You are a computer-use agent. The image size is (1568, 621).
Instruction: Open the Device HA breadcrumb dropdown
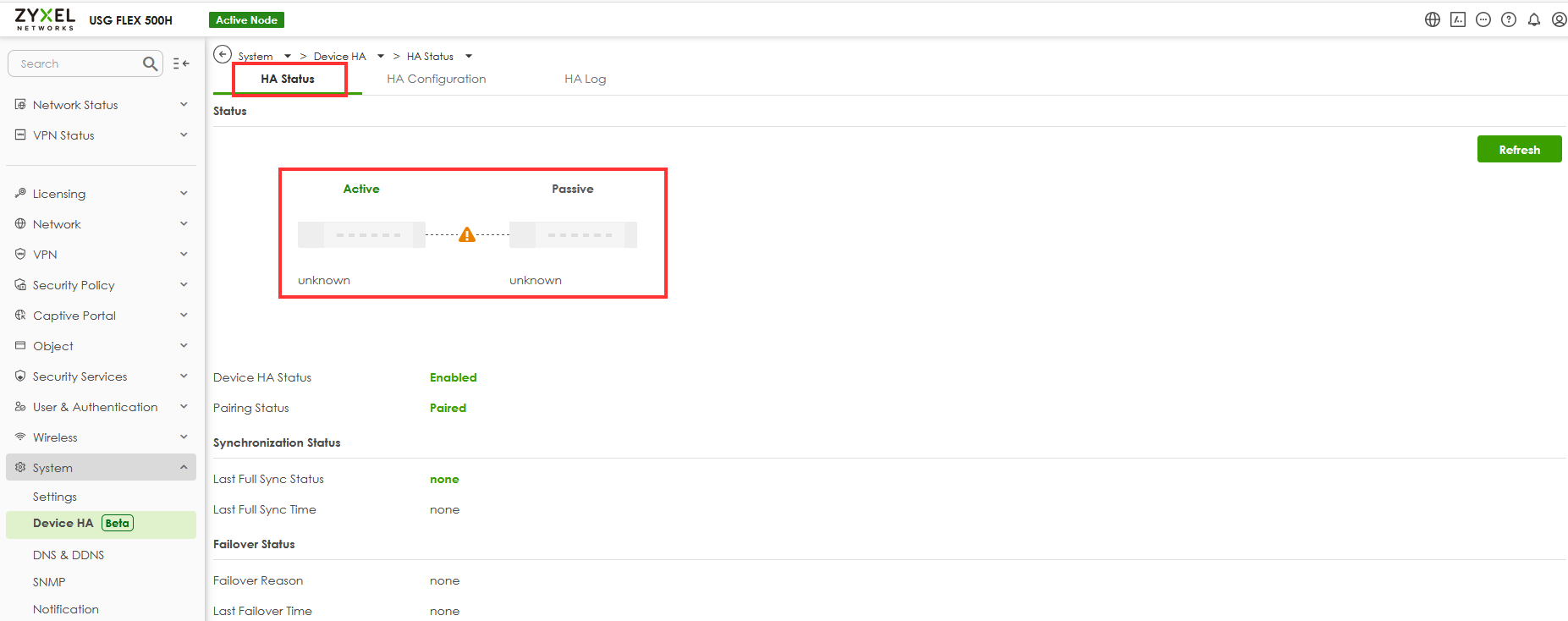coord(381,57)
